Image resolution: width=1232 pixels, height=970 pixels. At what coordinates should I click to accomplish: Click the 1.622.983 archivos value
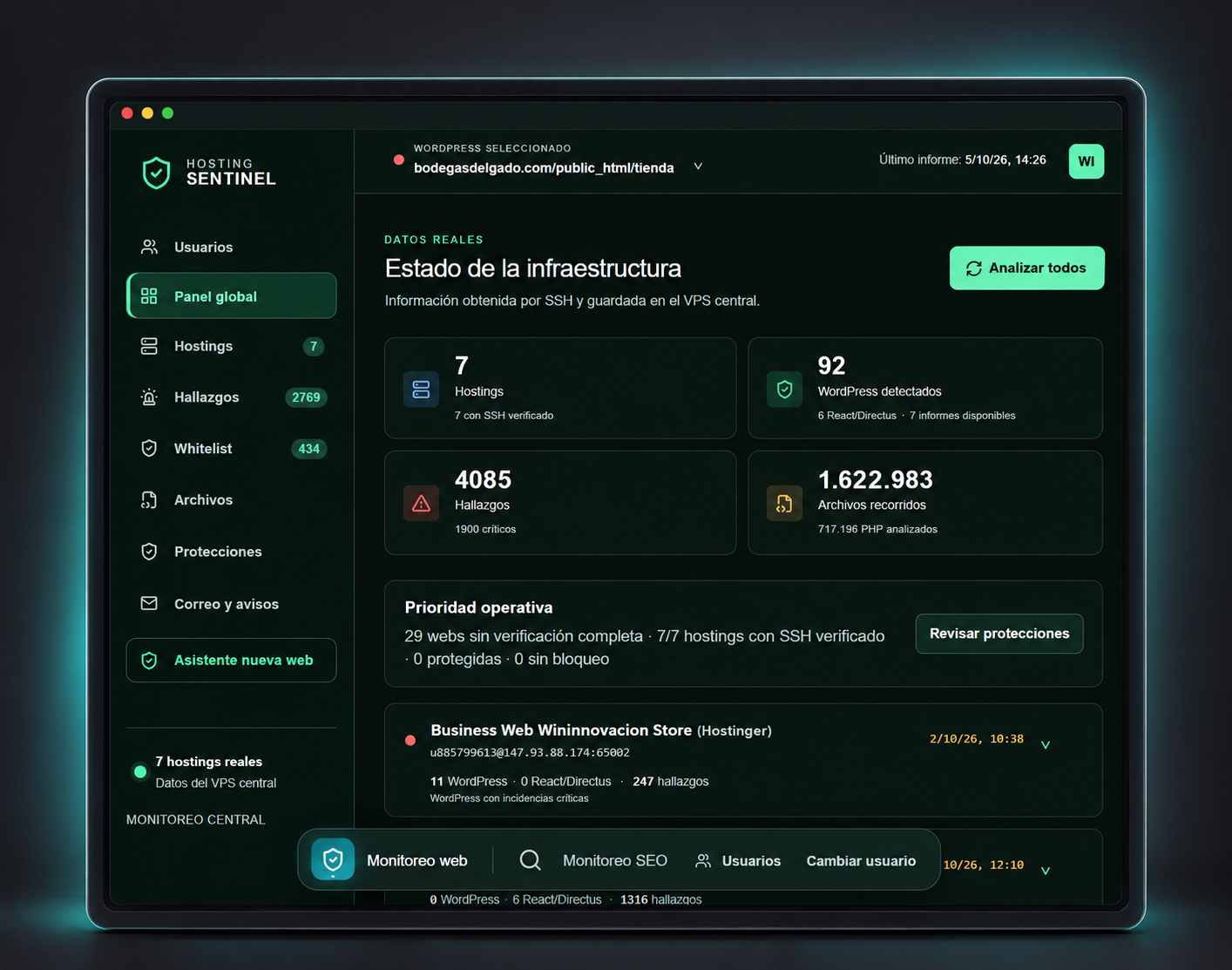875,479
